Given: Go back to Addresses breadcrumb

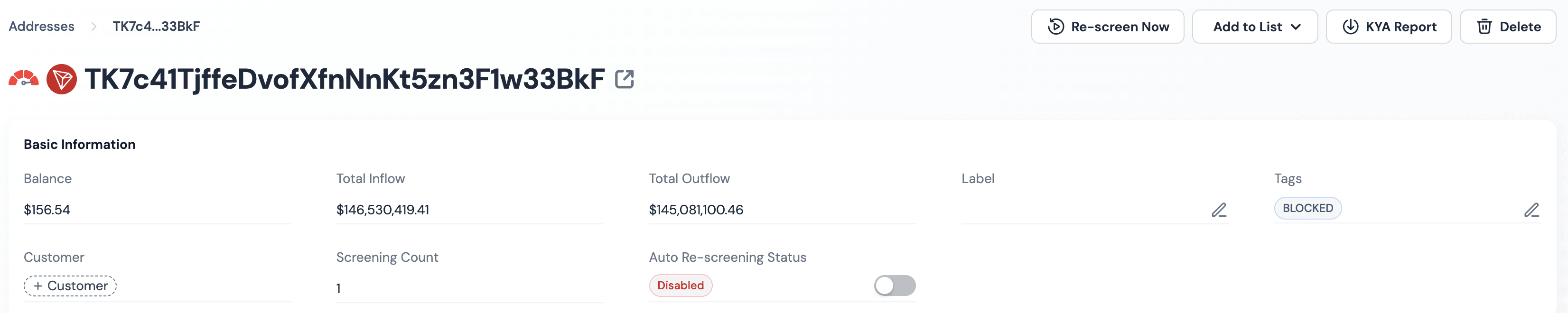Looking at the screenshot, I should (x=41, y=26).
